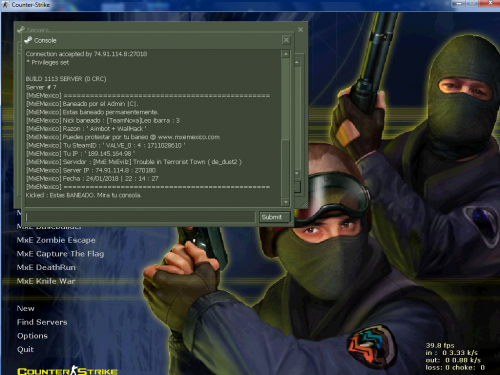Submit the console command

(274, 217)
